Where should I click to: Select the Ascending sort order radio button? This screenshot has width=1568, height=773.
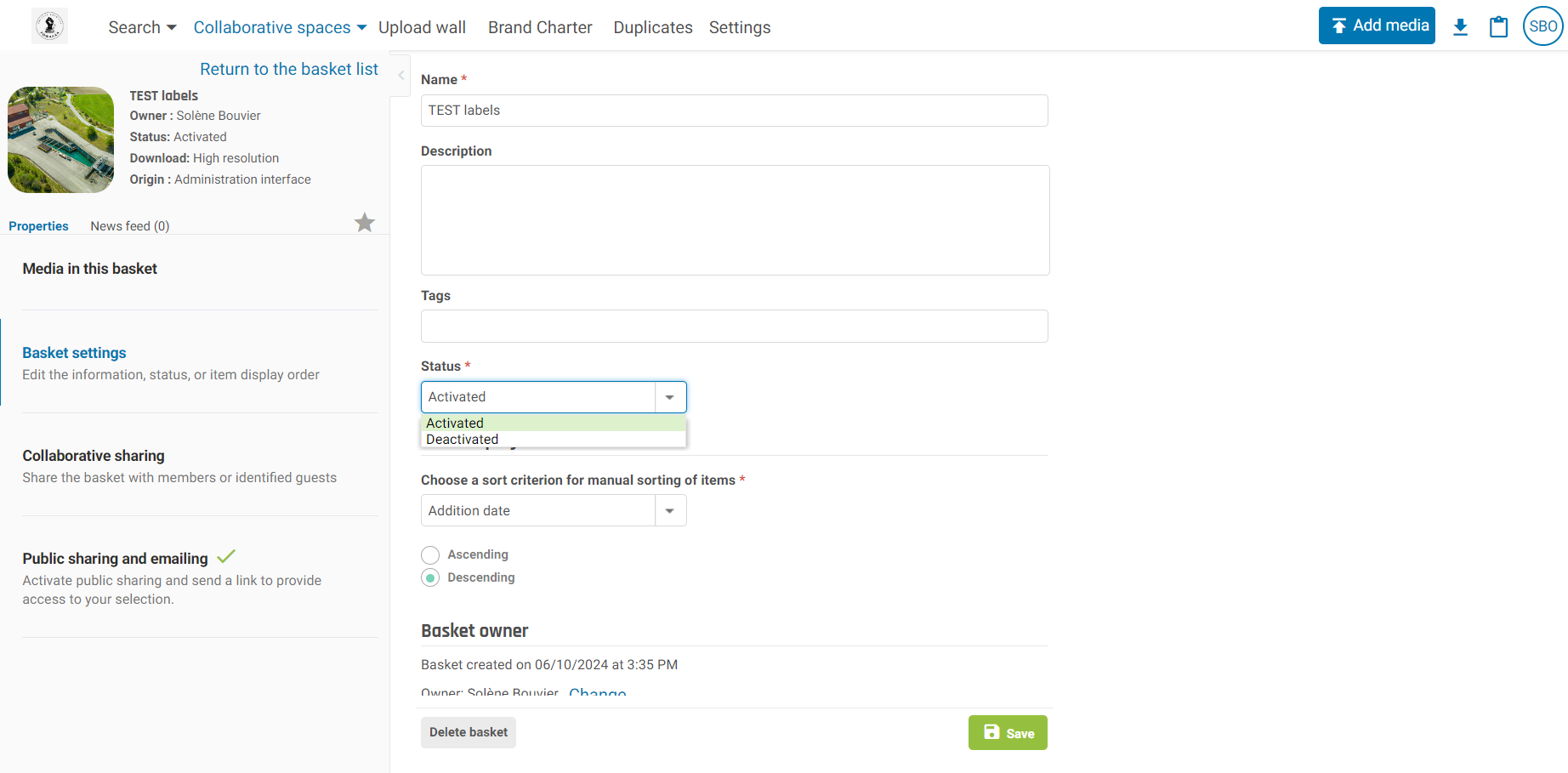pos(431,555)
